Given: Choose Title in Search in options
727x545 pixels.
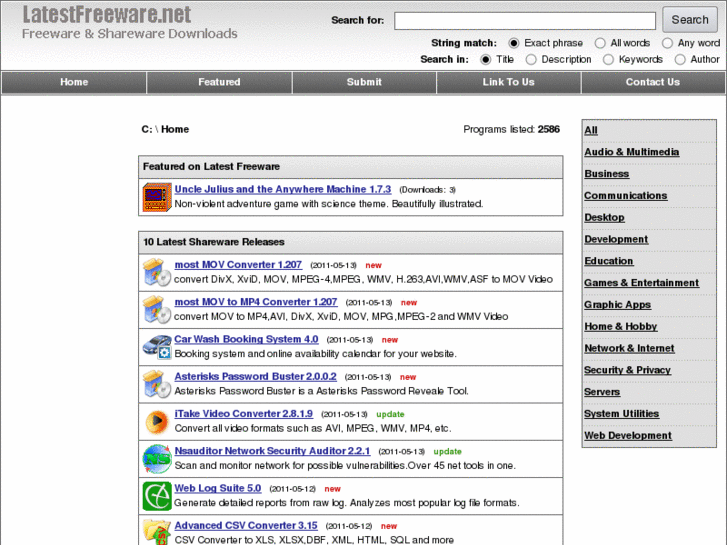Looking at the screenshot, I should coord(485,60).
